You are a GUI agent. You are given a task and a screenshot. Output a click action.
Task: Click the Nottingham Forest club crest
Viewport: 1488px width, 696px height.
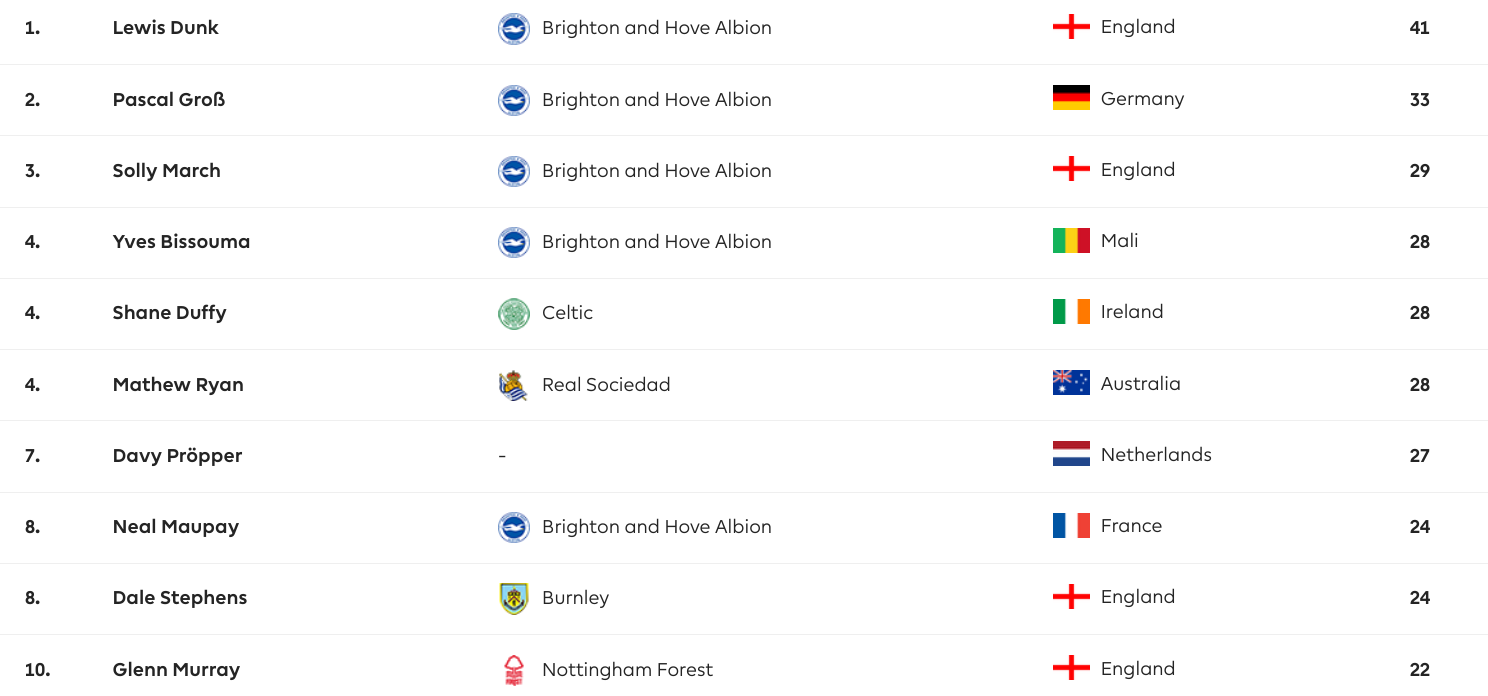coord(514,670)
